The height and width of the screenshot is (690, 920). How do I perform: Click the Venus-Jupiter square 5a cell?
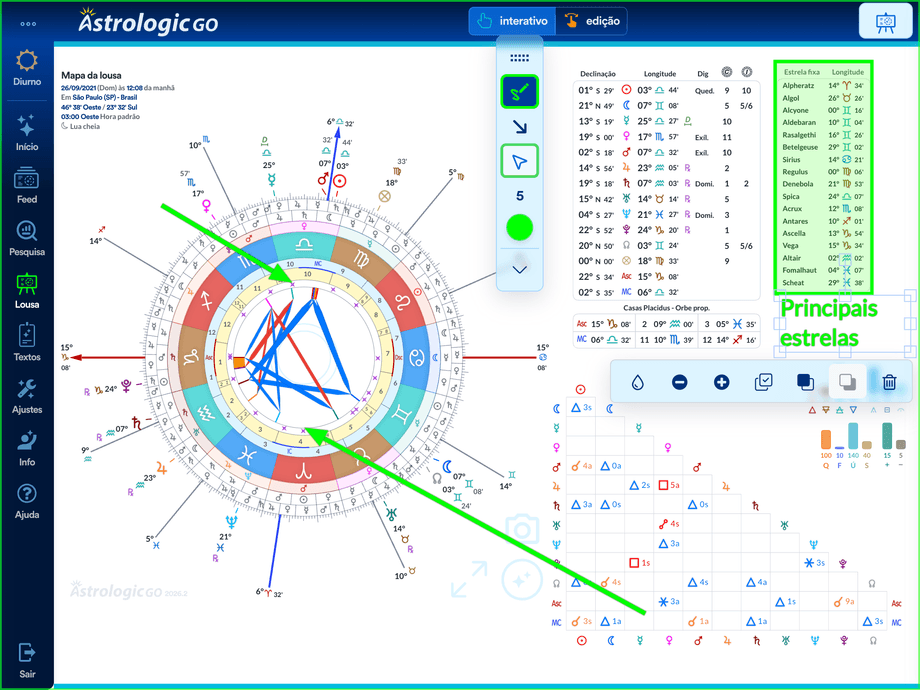tap(668, 485)
